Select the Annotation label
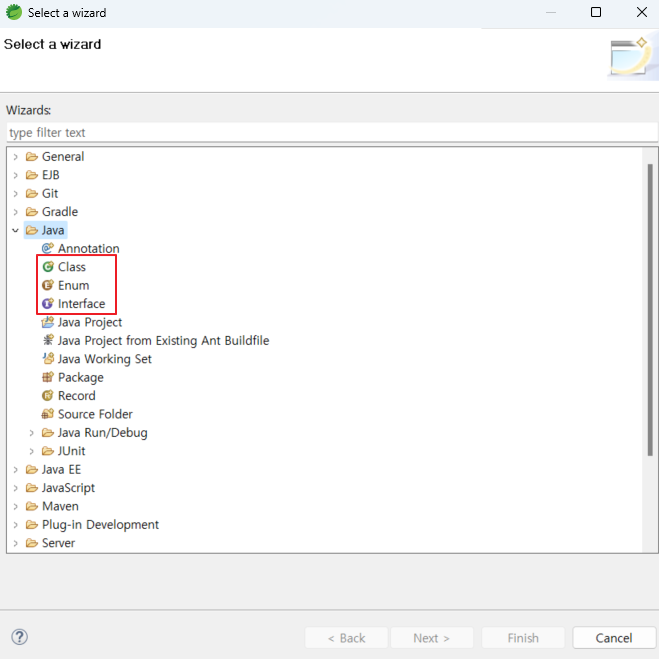659x659 pixels. tap(89, 248)
